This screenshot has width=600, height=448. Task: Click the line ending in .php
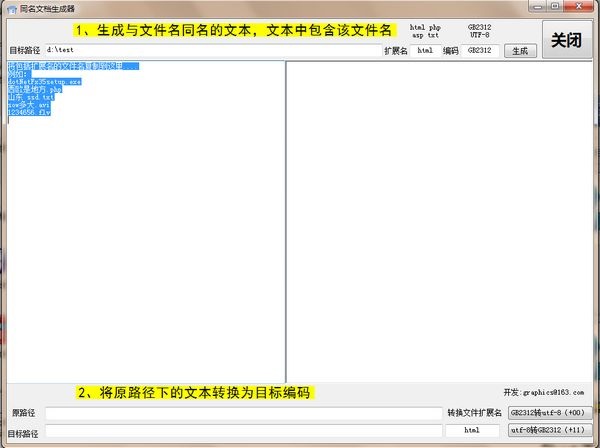point(35,90)
